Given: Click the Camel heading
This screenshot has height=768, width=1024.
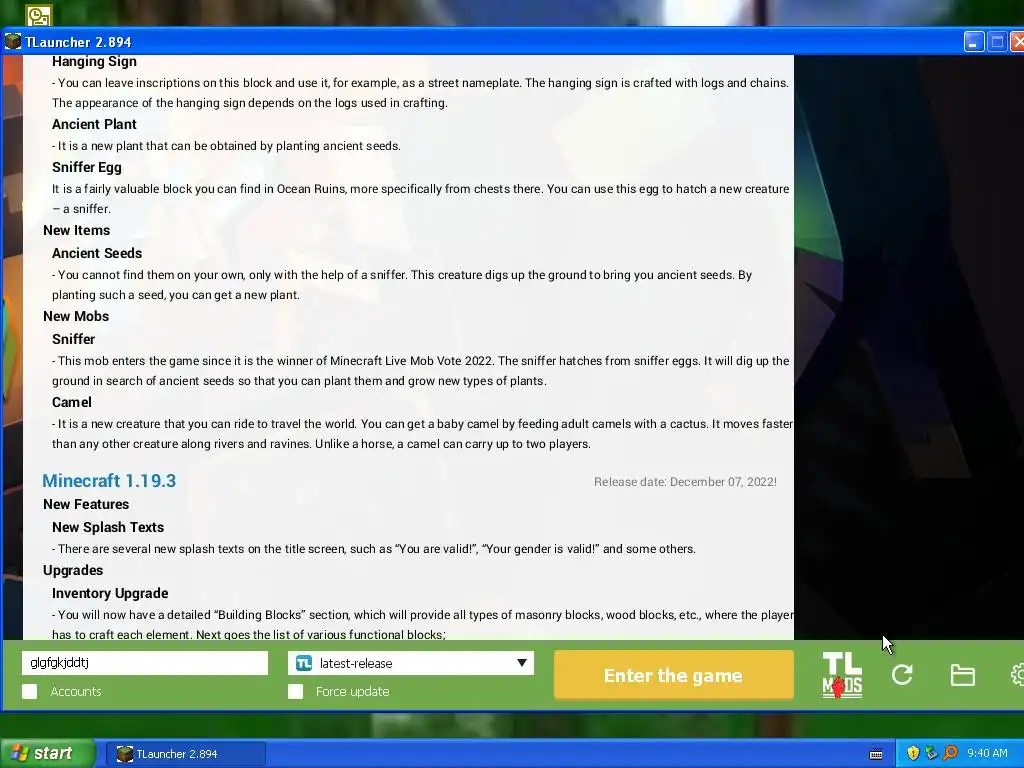Looking at the screenshot, I should point(71,402).
